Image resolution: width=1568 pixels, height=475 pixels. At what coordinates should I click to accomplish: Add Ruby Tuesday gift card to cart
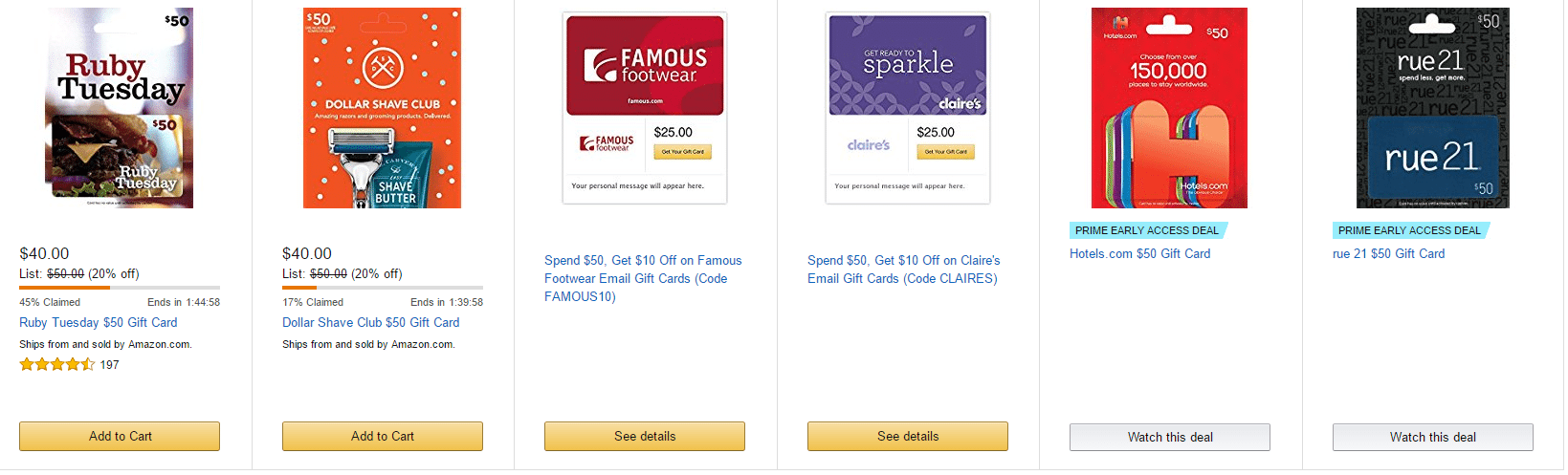tap(120, 436)
